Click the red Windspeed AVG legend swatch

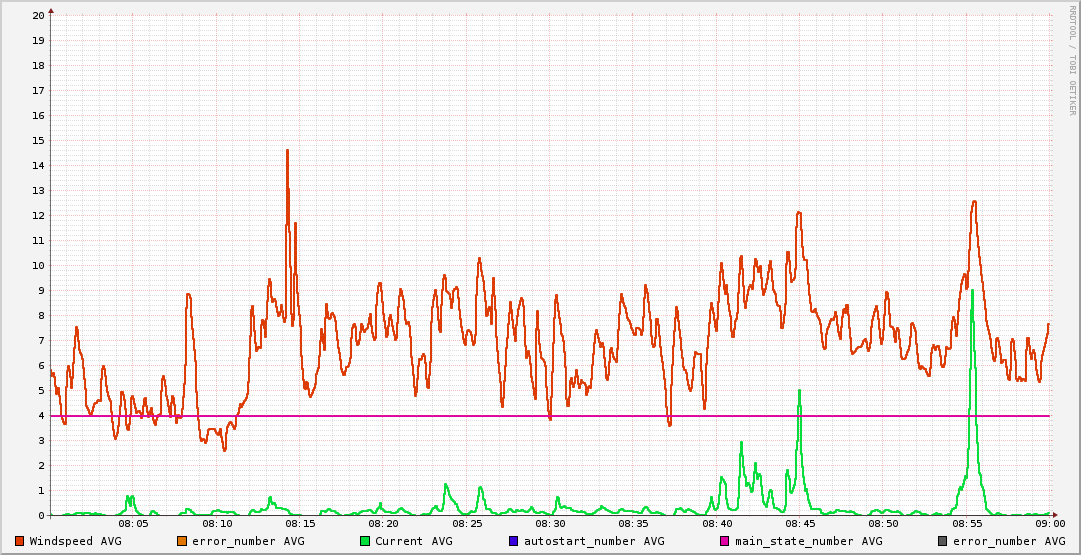point(20,541)
